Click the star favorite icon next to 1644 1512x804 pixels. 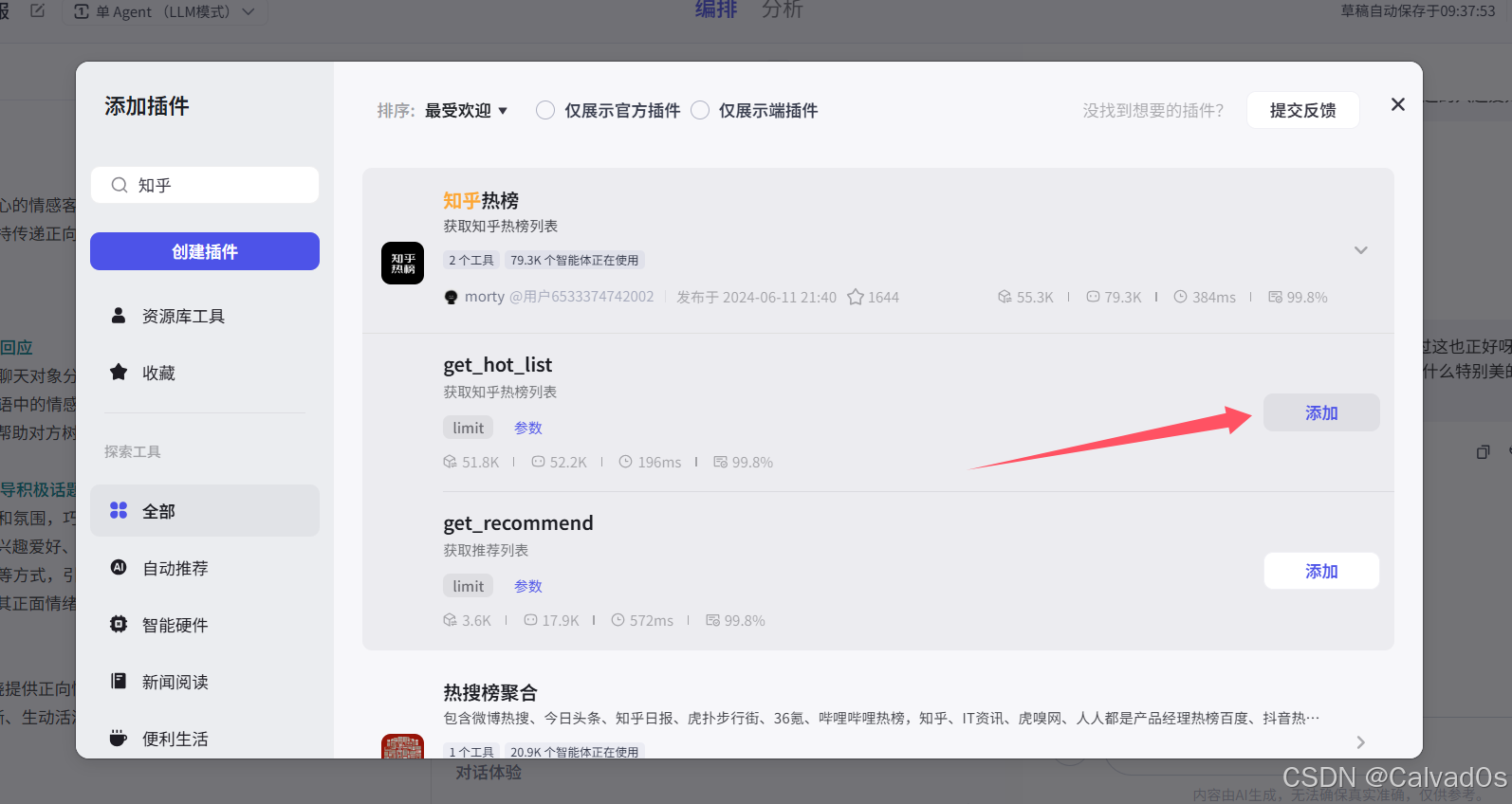856,297
